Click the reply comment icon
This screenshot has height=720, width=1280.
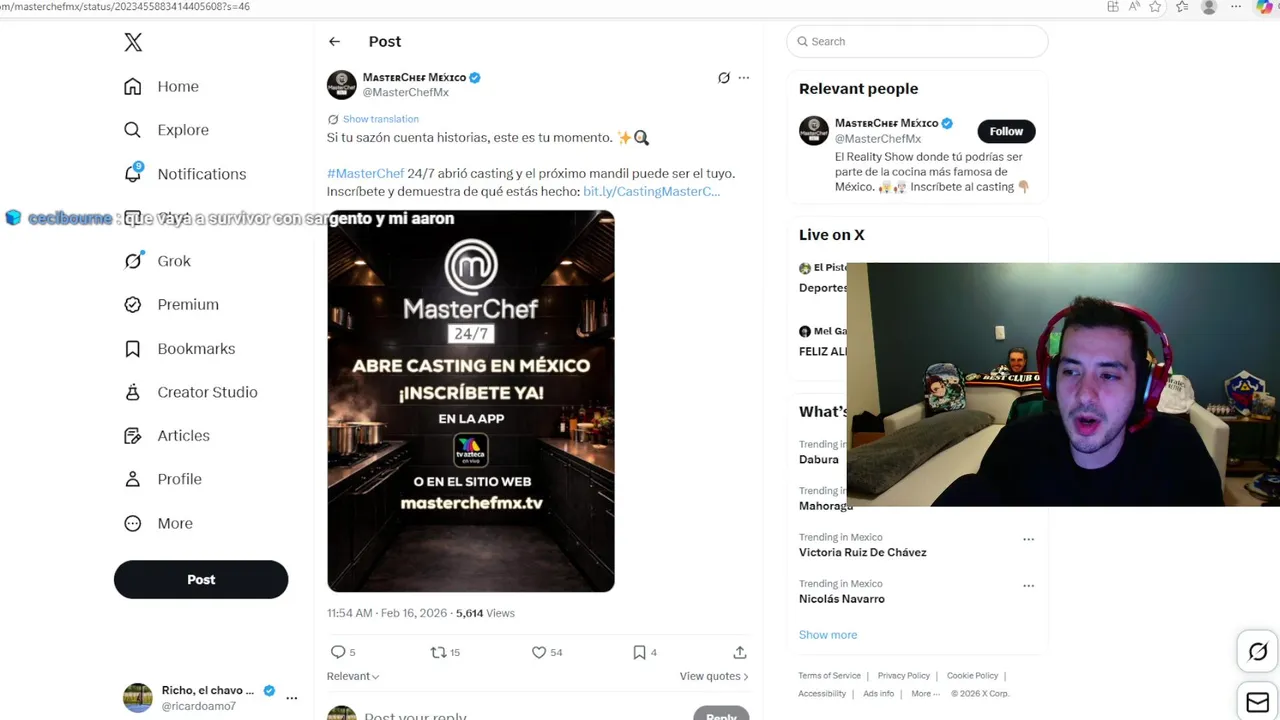(338, 652)
